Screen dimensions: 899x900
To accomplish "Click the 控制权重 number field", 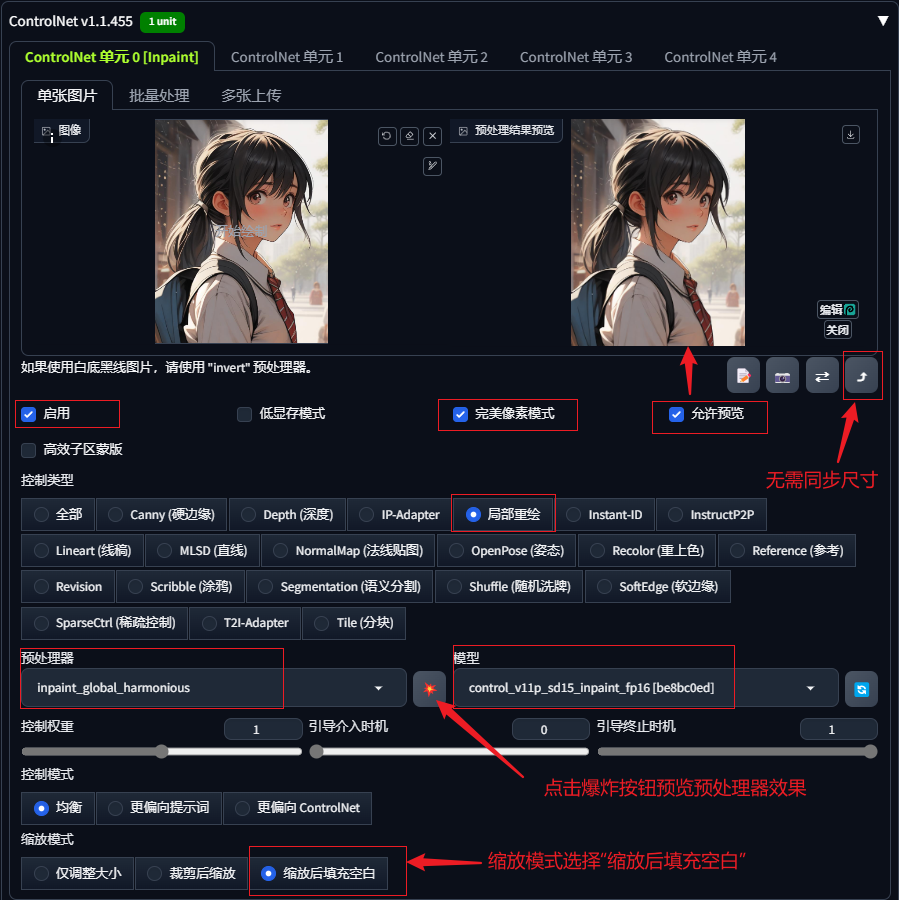I will pos(263,730).
